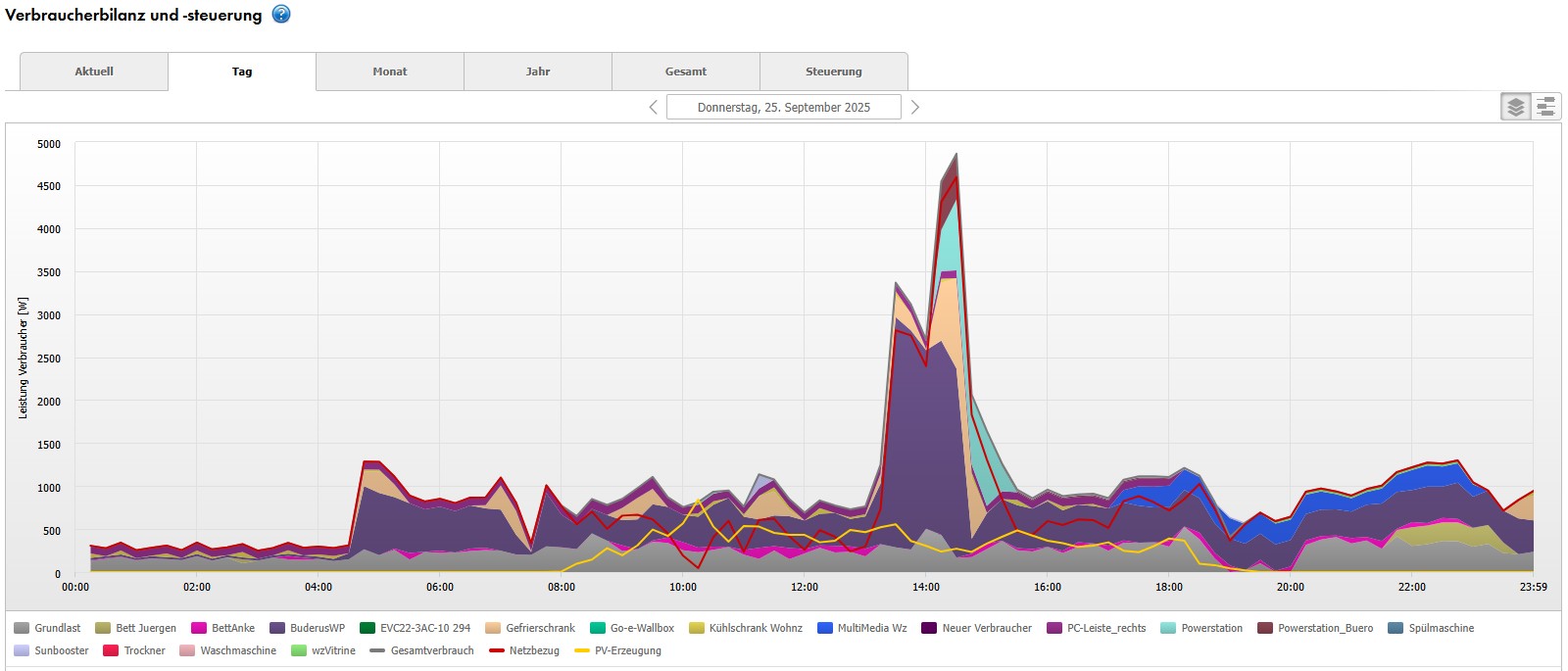Image resolution: width=1568 pixels, height=671 pixels.
Task: Switch to timeline bar chart view
Action: (x=1545, y=107)
